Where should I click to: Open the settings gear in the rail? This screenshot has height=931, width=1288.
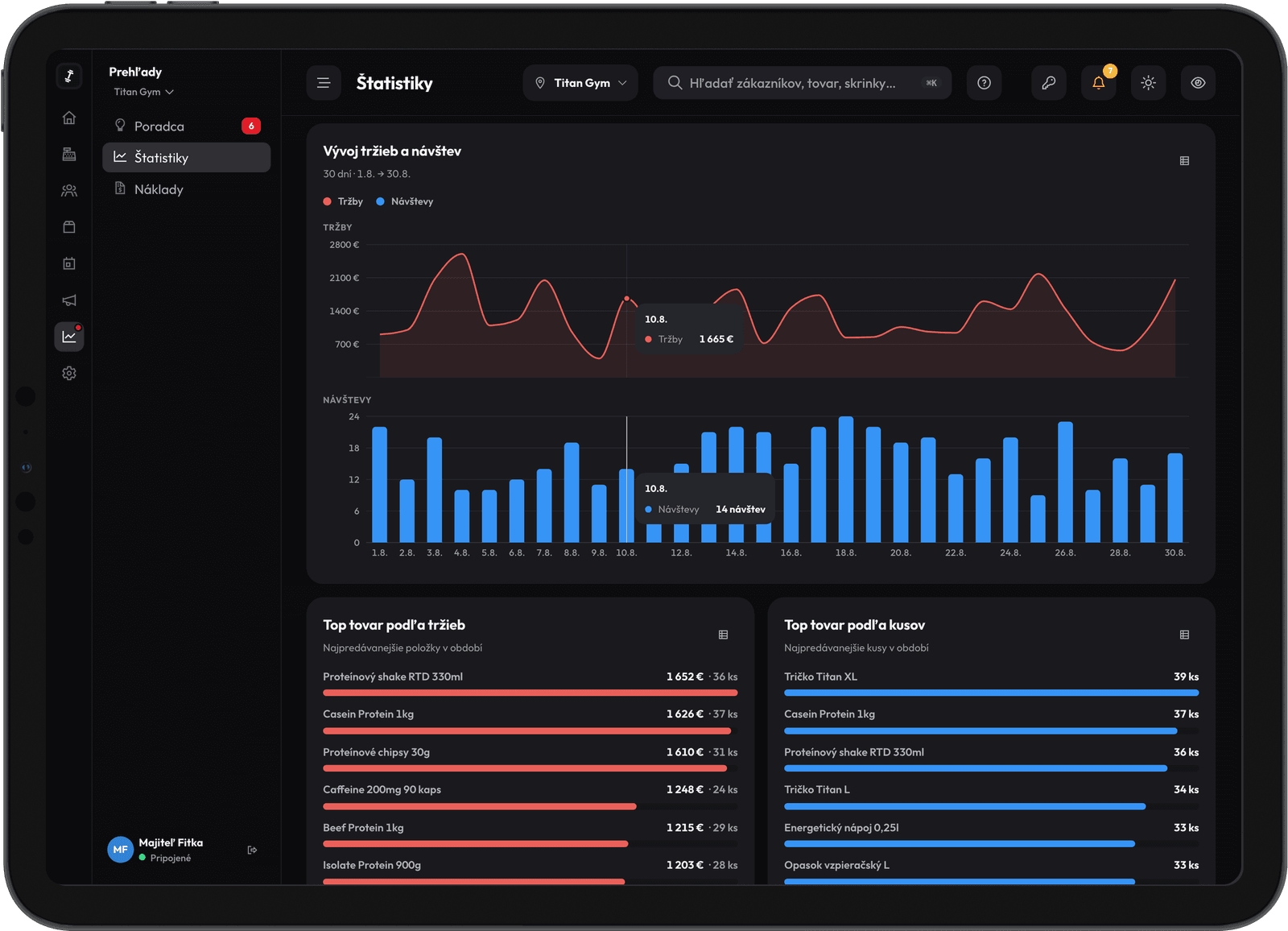pyautogui.click(x=69, y=374)
